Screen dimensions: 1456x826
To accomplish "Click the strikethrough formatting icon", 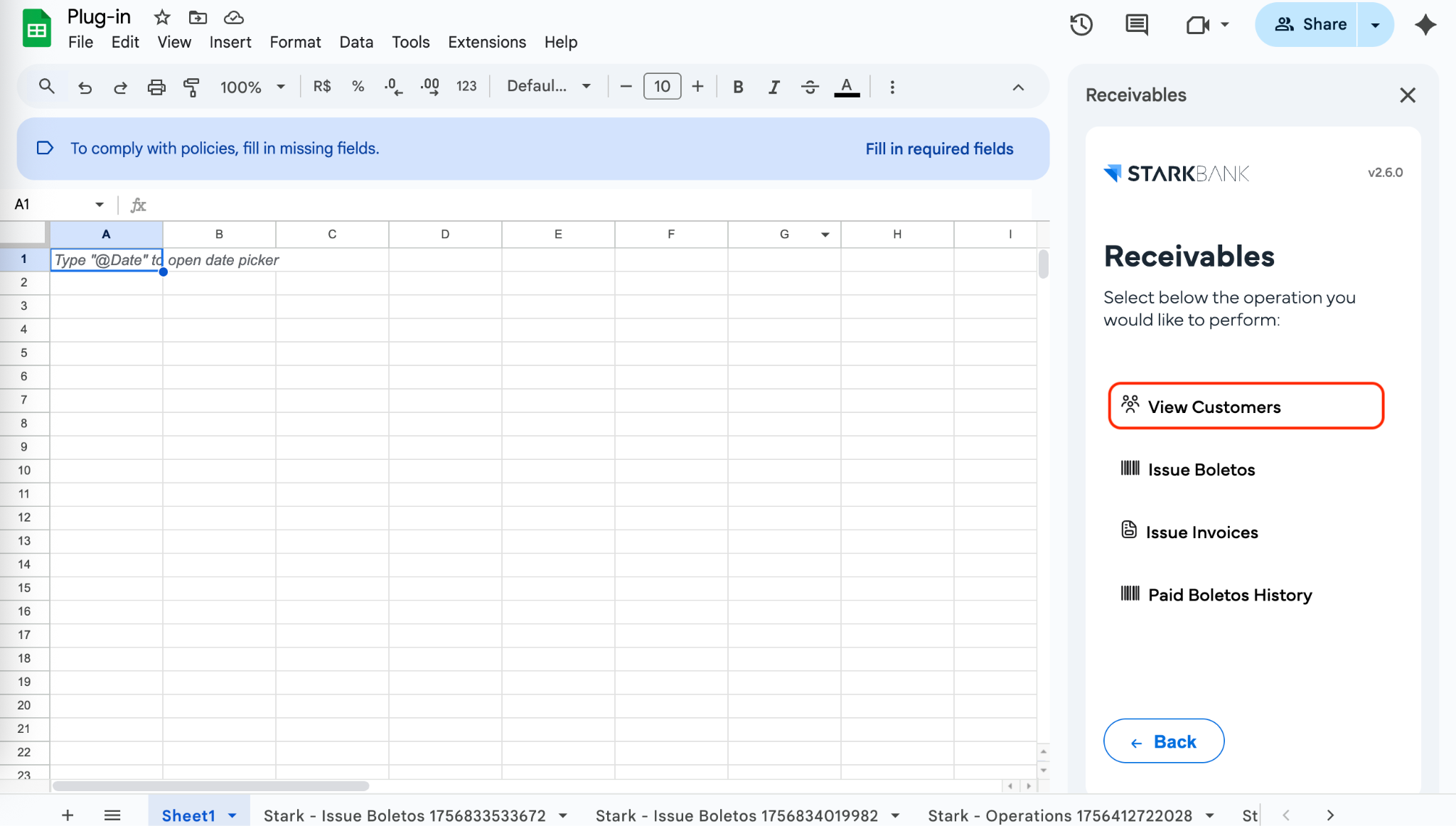I will pyautogui.click(x=809, y=87).
